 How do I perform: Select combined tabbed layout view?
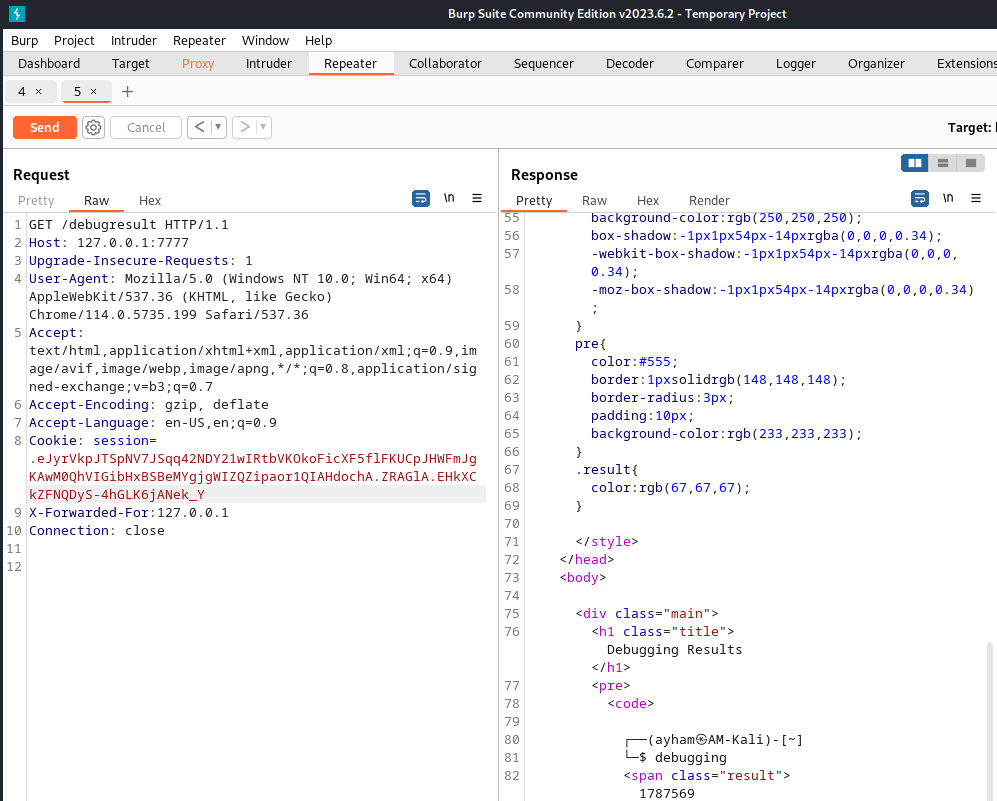(x=970, y=163)
